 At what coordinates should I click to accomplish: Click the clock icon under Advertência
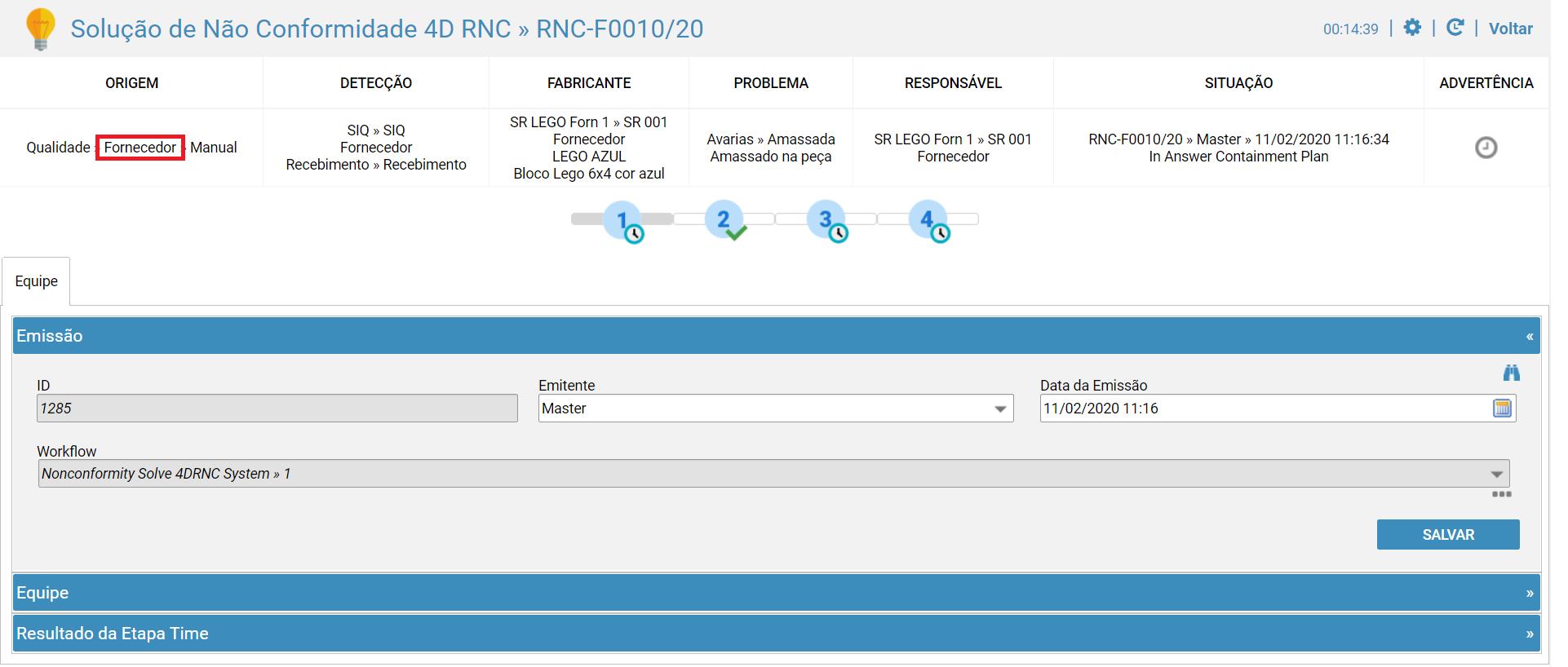coord(1486,148)
